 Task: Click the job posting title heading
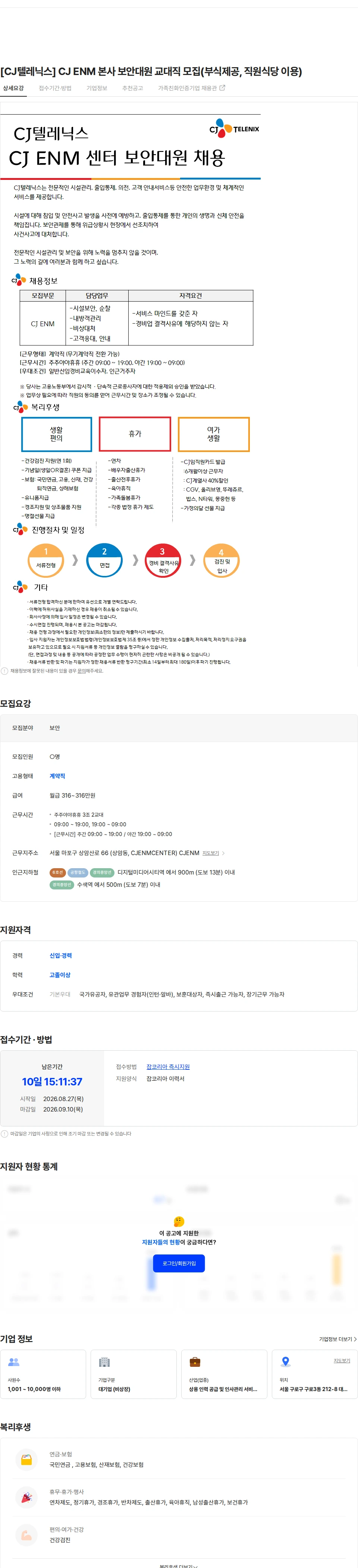[x=151, y=71]
